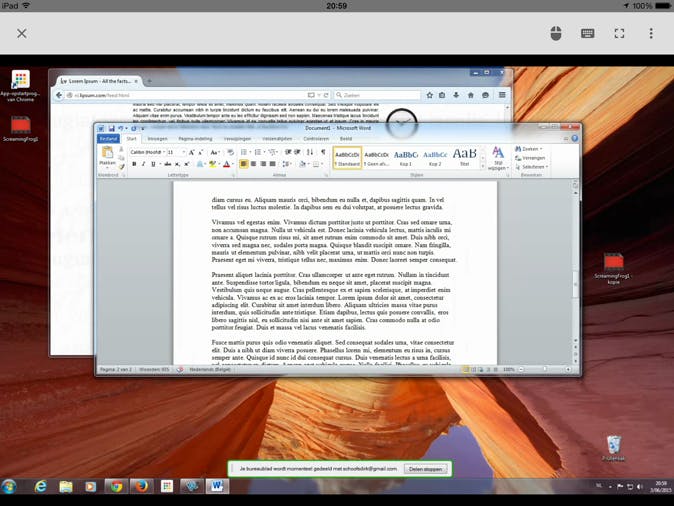Switch to the Pagina-indeling tab
This screenshot has height=506, width=674.
click(x=195, y=139)
